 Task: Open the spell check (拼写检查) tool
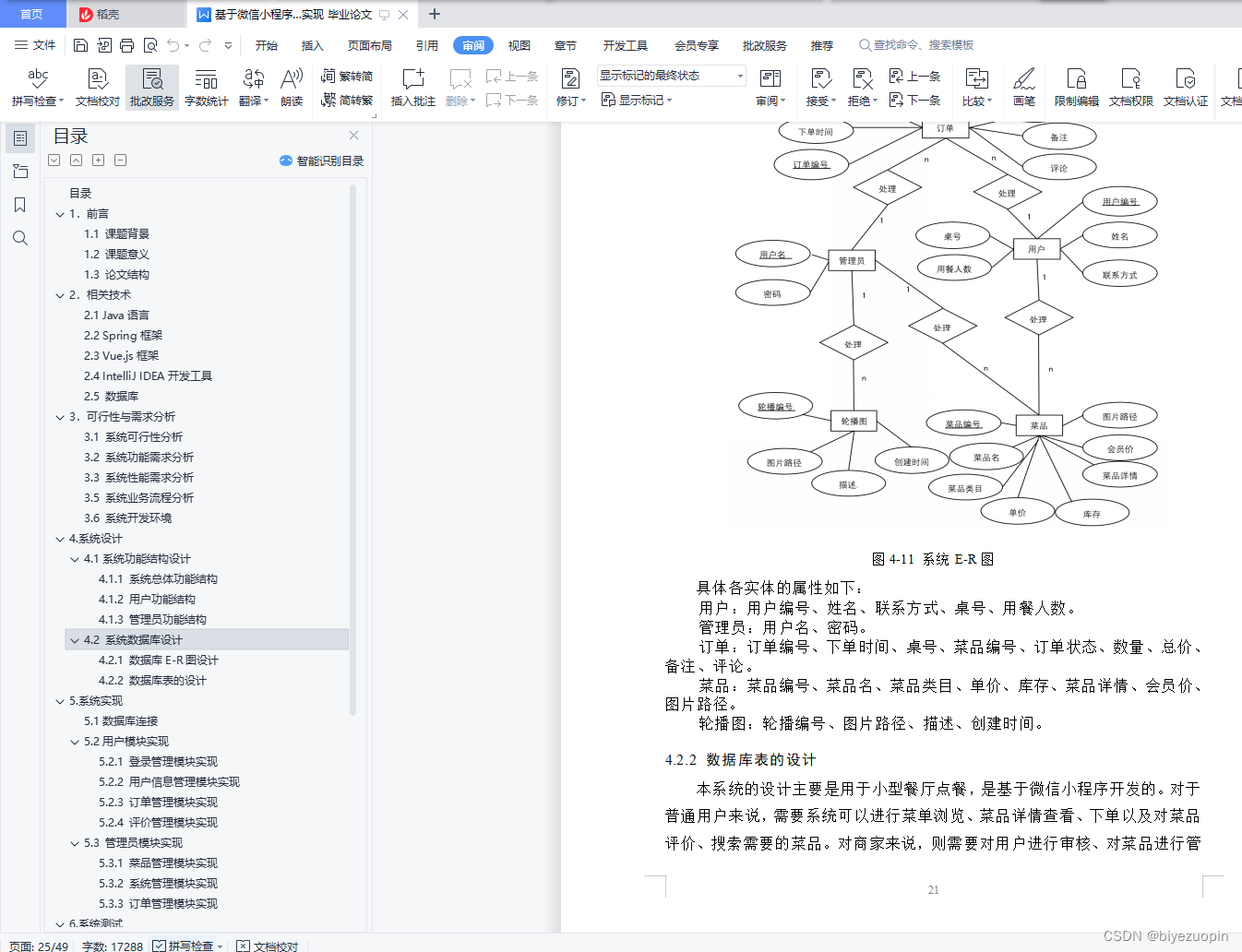pos(38,88)
